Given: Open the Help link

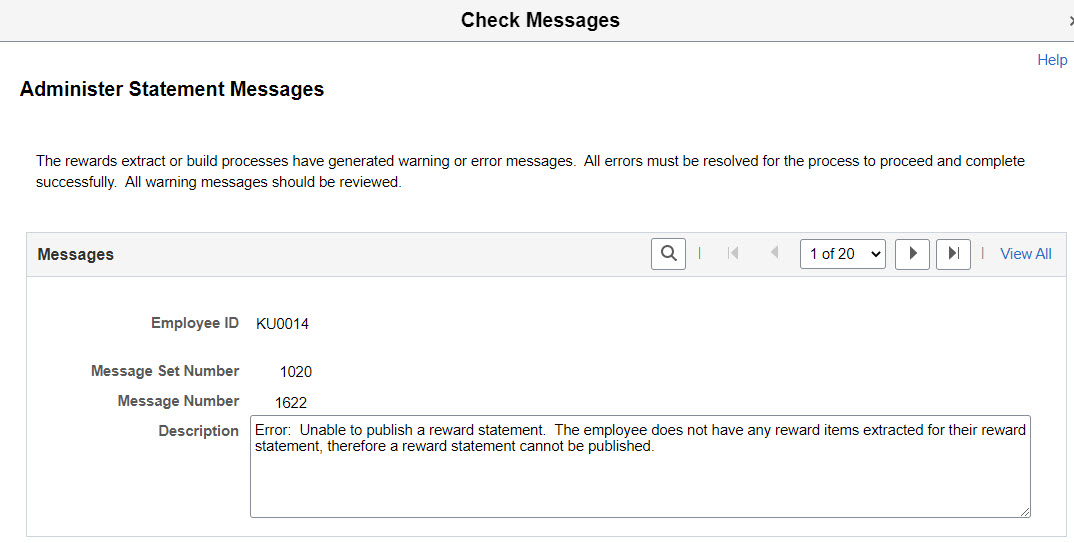Looking at the screenshot, I should 1052,60.
